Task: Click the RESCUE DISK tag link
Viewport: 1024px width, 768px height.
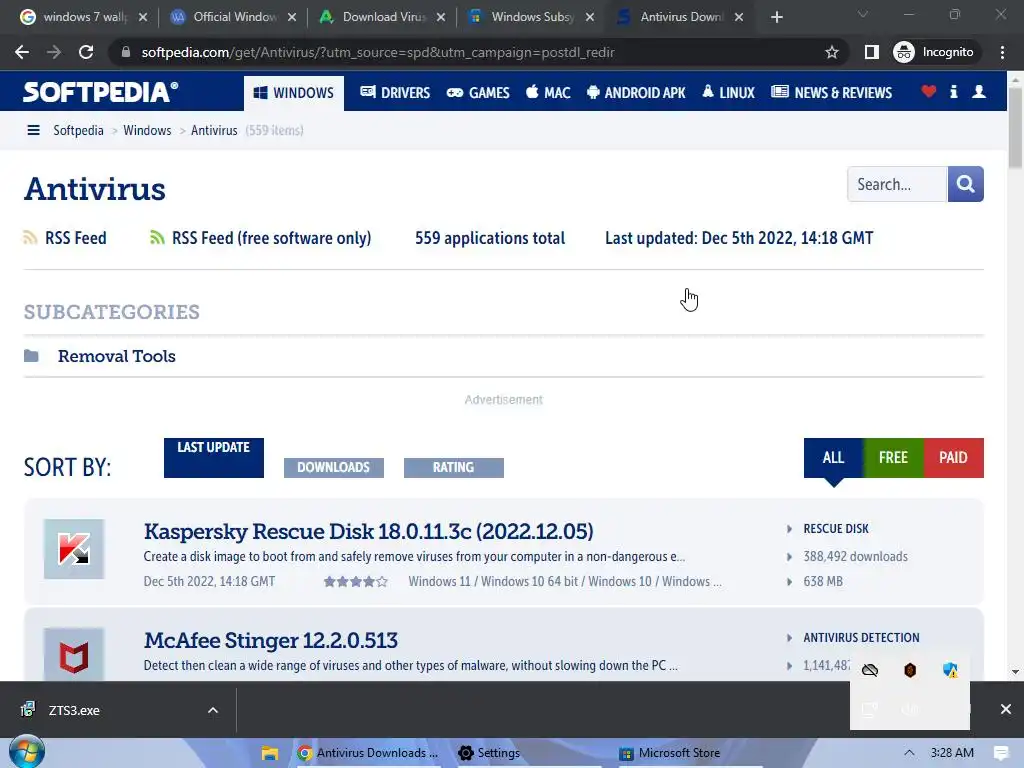Action: click(836, 529)
